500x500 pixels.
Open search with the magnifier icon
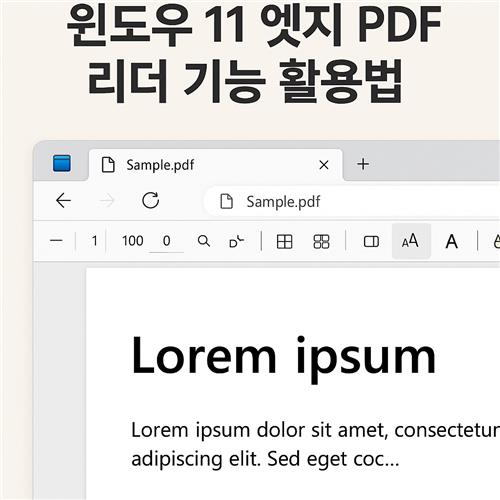pyautogui.click(x=204, y=241)
